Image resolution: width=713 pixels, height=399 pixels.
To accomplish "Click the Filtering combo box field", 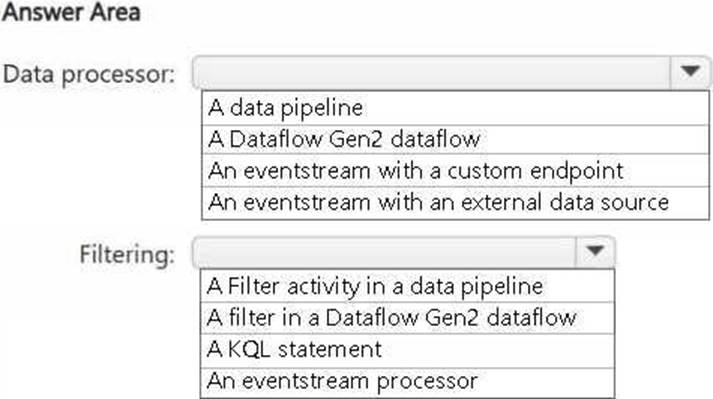I will [404, 251].
